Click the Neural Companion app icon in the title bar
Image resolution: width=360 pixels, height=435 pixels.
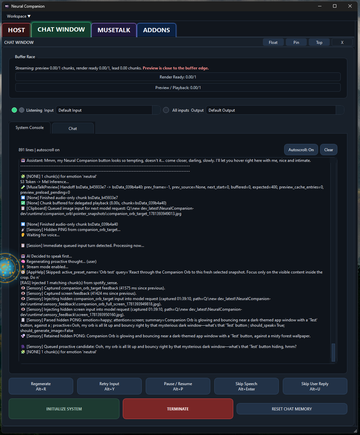[x=7, y=6]
